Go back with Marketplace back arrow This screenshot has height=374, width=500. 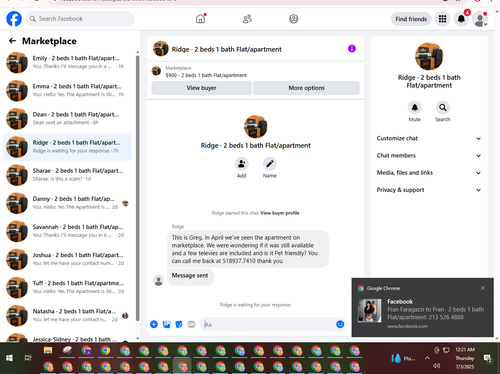[12, 41]
